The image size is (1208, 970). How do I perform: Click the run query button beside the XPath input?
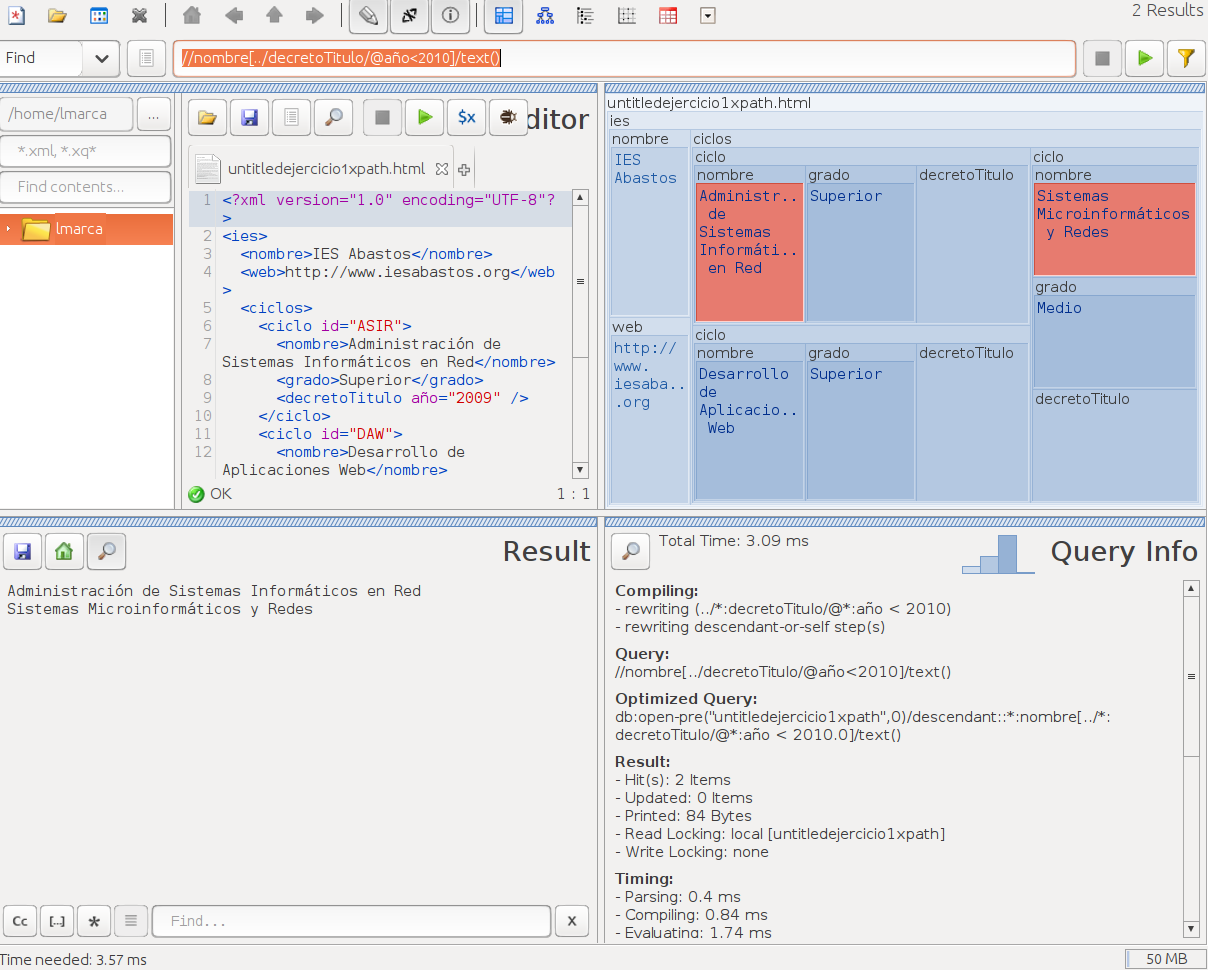point(1144,58)
